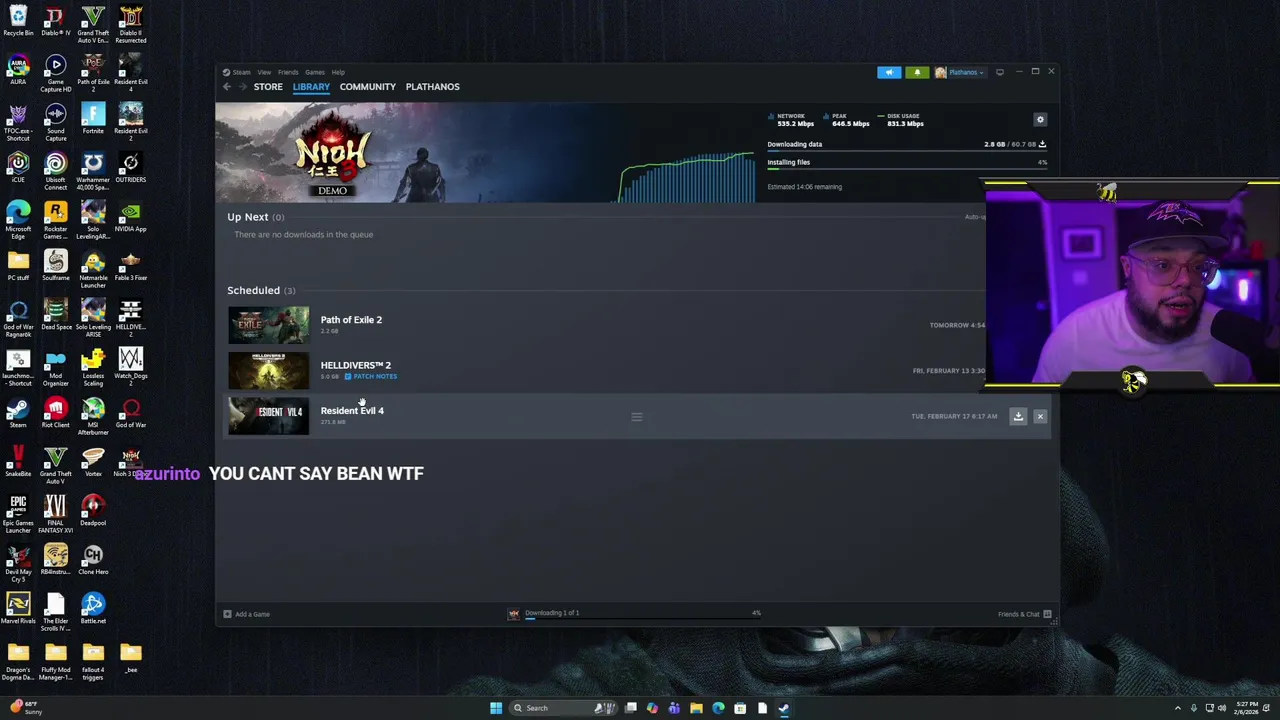The image size is (1280, 720).
Task: Open Ubisoft Connect desktop icon
Action: [55, 172]
